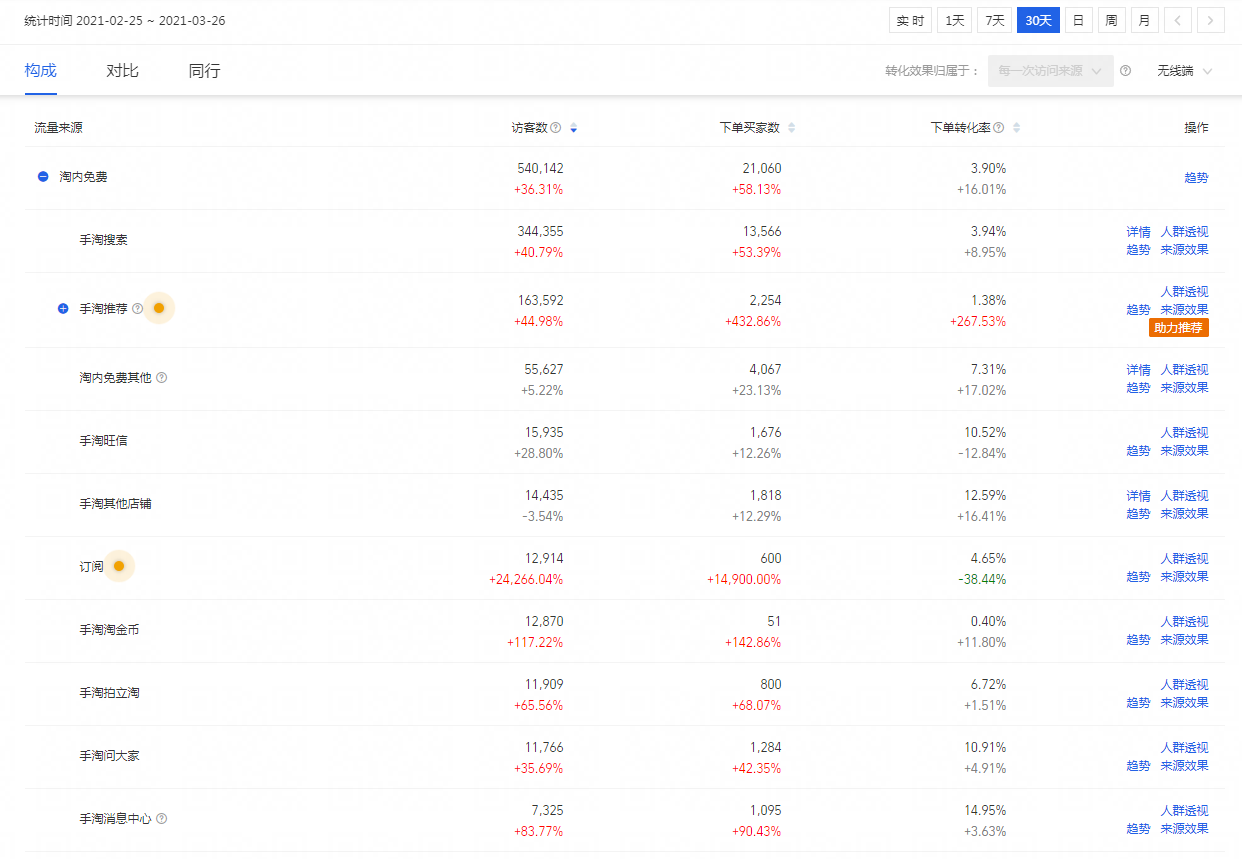Click help icon beside 手淘推荐
1242x859 pixels.
pos(138,309)
